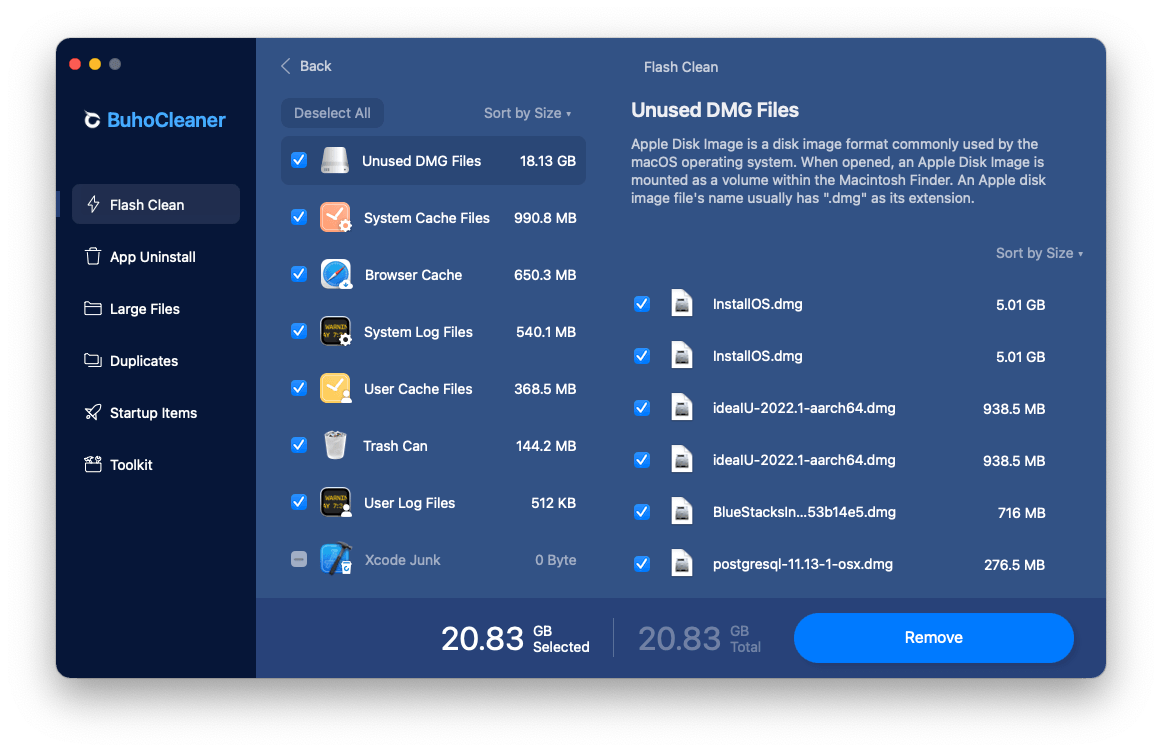Uncheck the BlueStacksIn...53b14e5.dmg checkbox
The width and height of the screenshot is (1162, 752).
(642, 512)
